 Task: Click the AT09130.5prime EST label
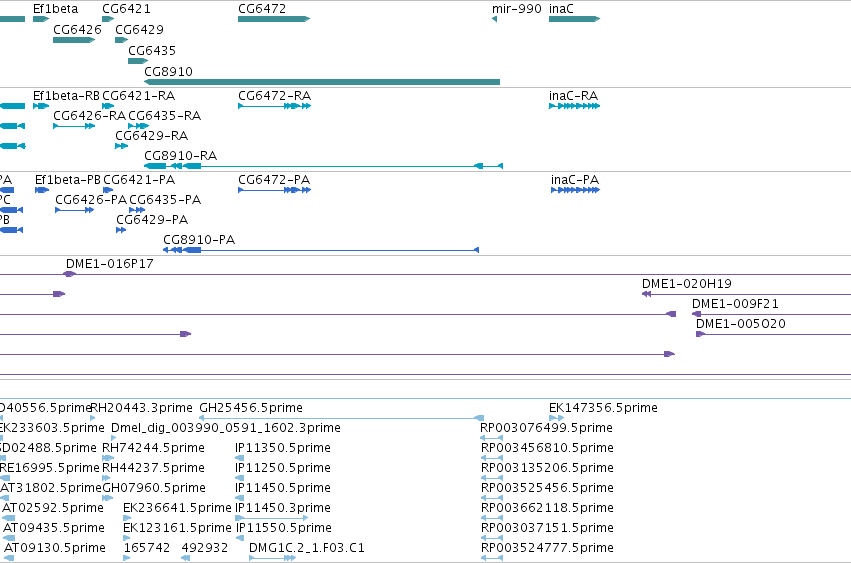55,548
